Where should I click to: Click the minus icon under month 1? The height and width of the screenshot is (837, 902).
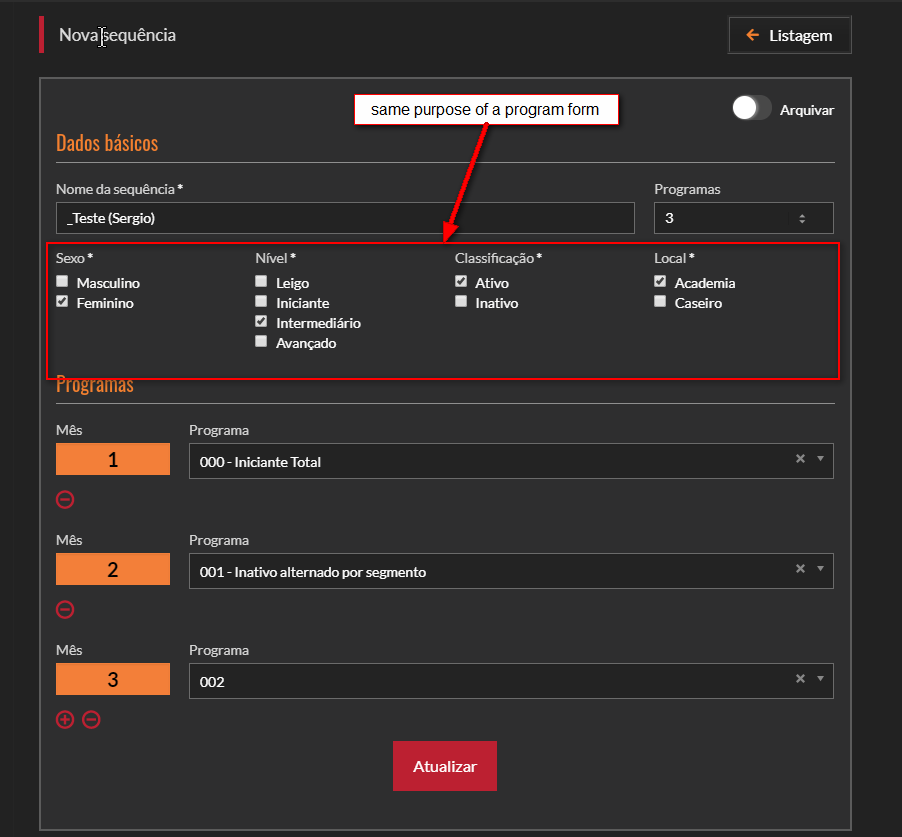[65, 499]
